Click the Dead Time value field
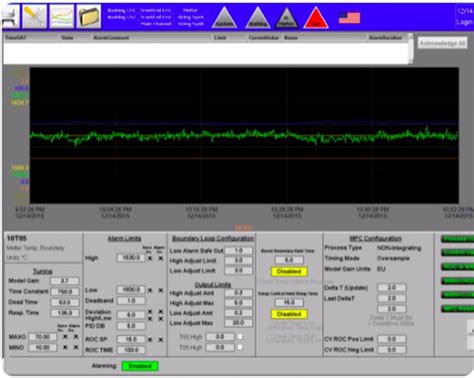 click(x=65, y=302)
